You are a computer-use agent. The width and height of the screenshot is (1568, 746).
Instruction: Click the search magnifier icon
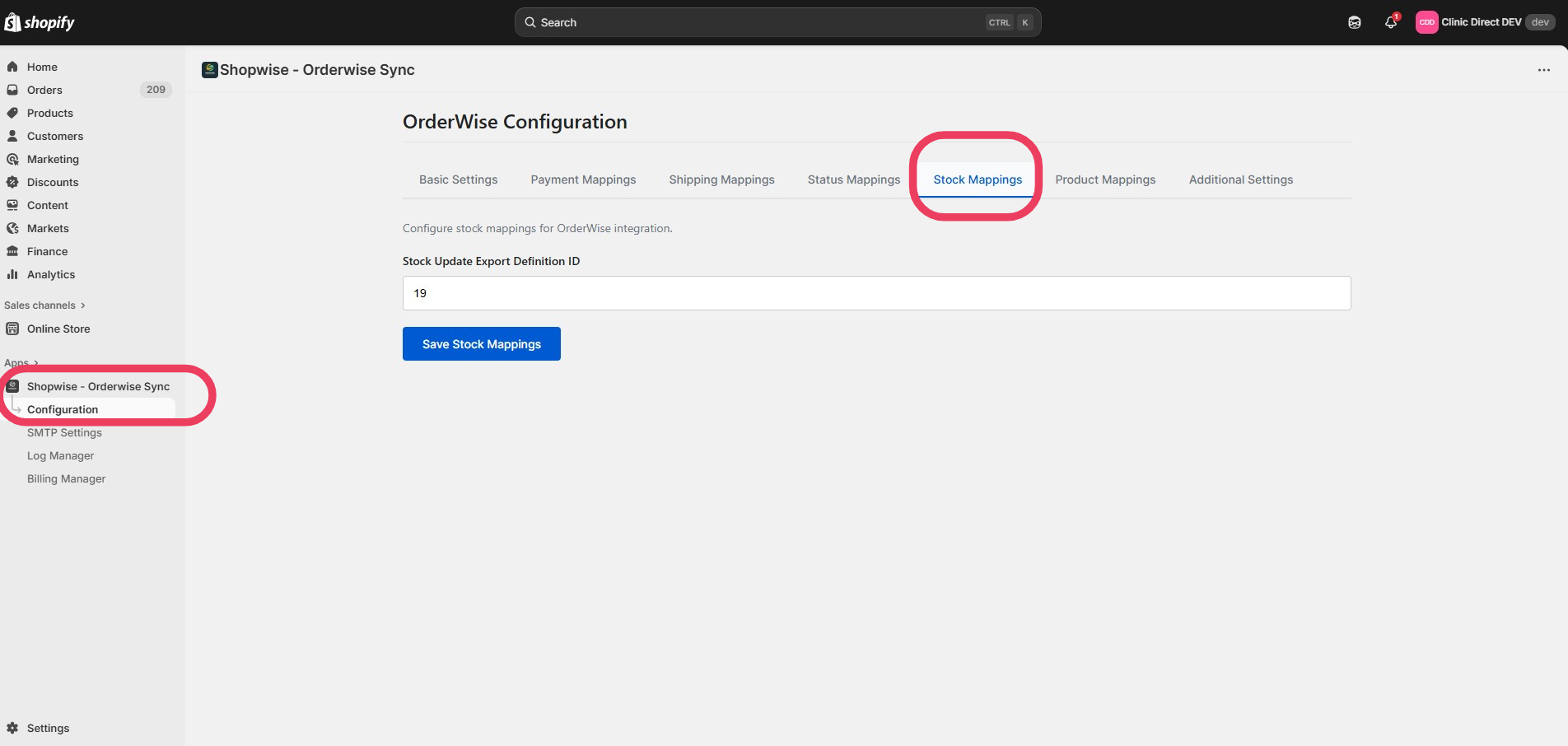tap(530, 22)
